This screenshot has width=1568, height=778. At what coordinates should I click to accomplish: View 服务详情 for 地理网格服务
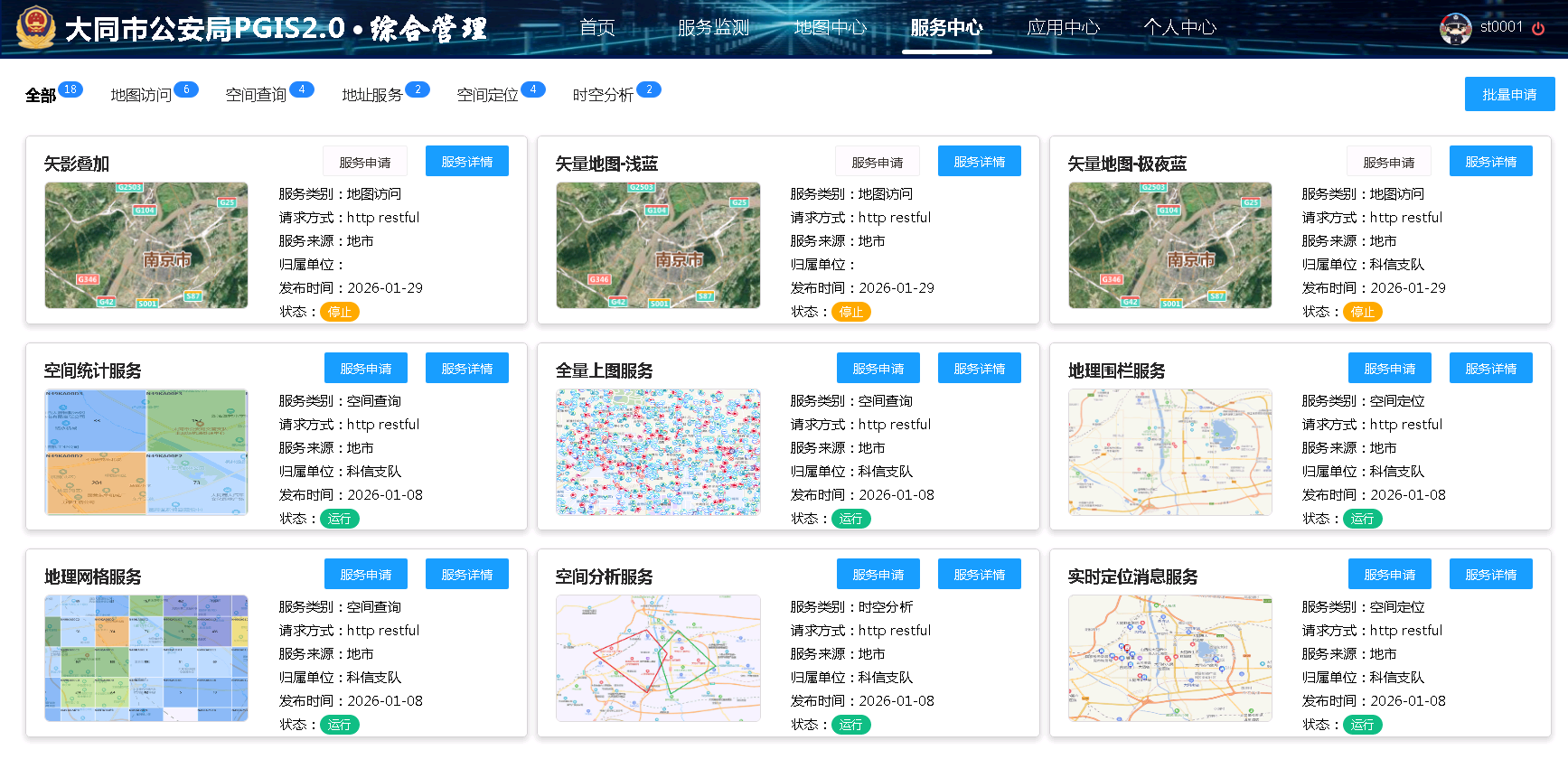467,574
